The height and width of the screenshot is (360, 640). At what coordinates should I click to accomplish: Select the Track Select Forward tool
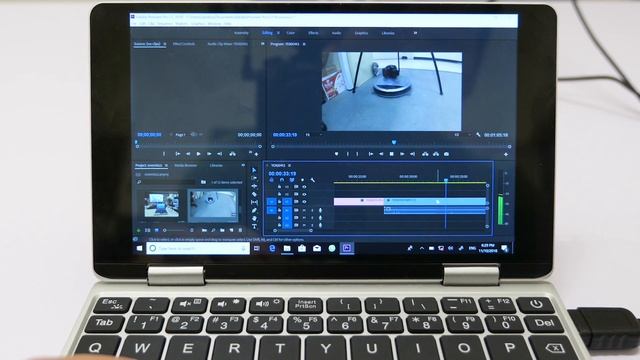point(254,178)
